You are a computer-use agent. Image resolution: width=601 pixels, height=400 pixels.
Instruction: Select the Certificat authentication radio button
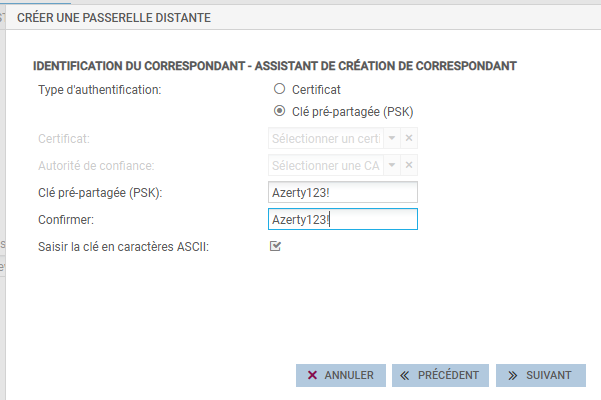pos(280,90)
